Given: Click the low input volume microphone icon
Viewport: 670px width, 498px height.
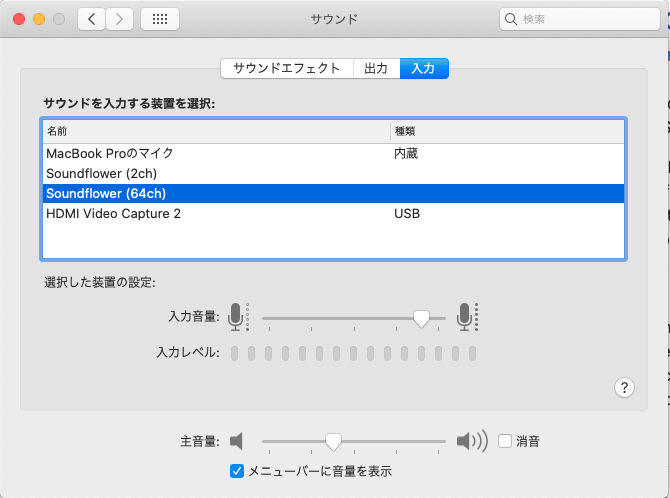Looking at the screenshot, I should coord(238,317).
